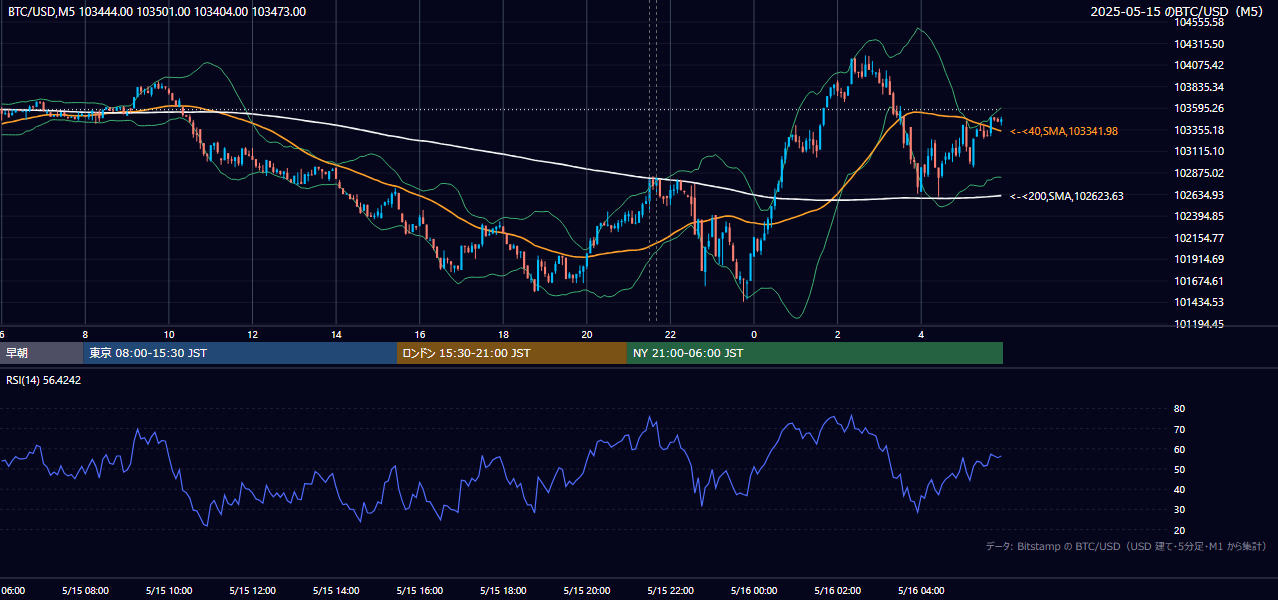Click price axis value 103115.10
The height and width of the screenshot is (600, 1278).
(1199, 151)
